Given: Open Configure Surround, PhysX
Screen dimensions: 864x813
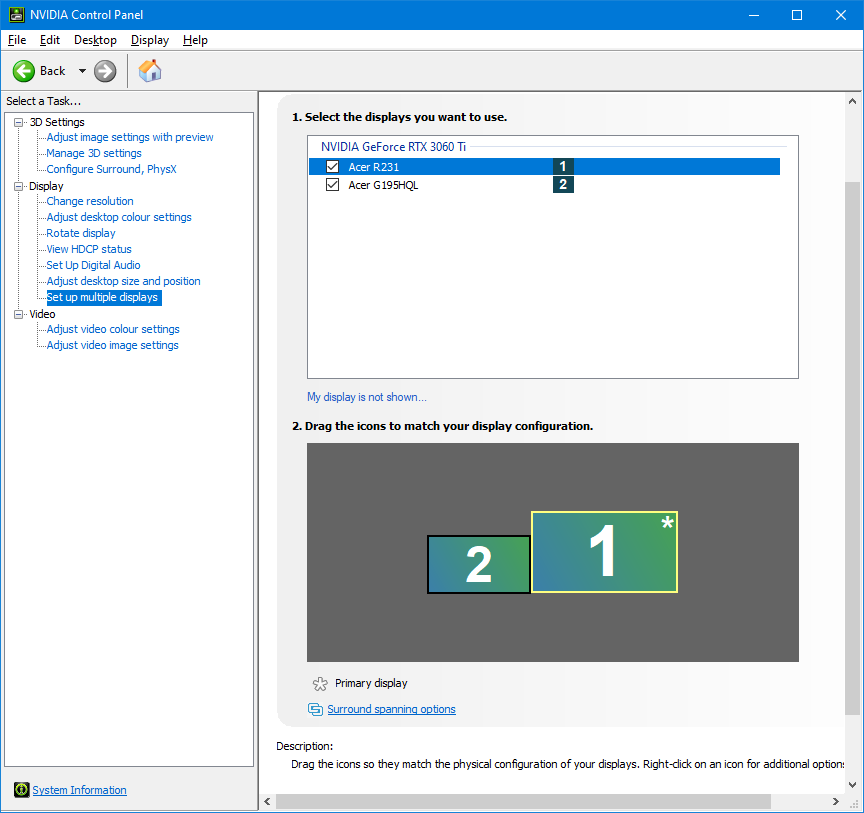Looking at the screenshot, I should pos(111,169).
